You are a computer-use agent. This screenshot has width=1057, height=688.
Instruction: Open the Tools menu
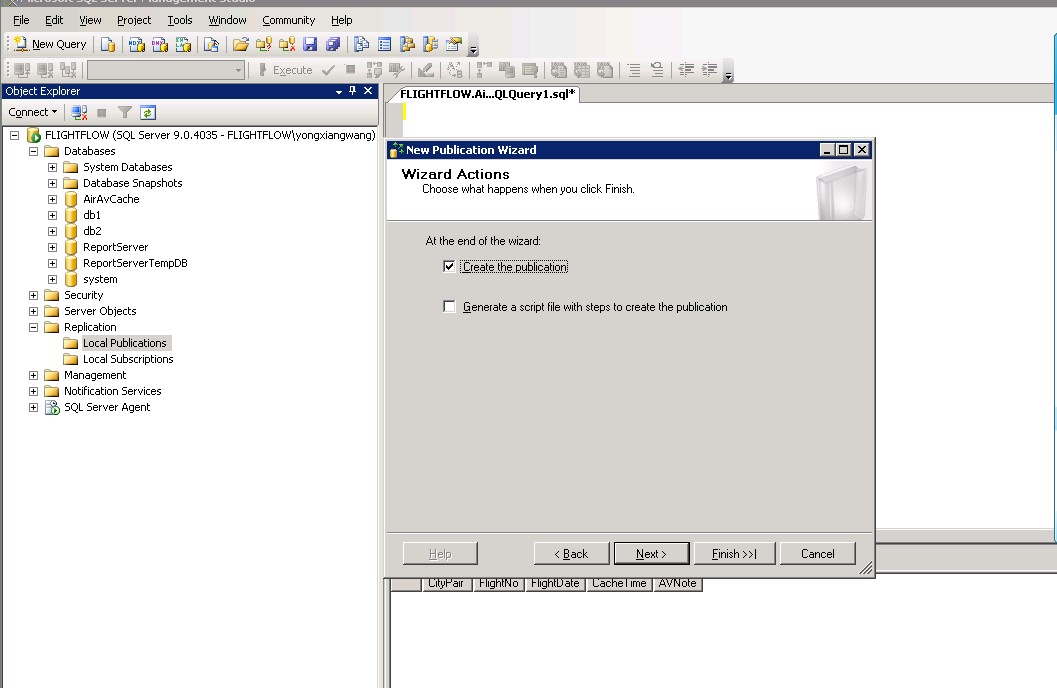coord(180,20)
